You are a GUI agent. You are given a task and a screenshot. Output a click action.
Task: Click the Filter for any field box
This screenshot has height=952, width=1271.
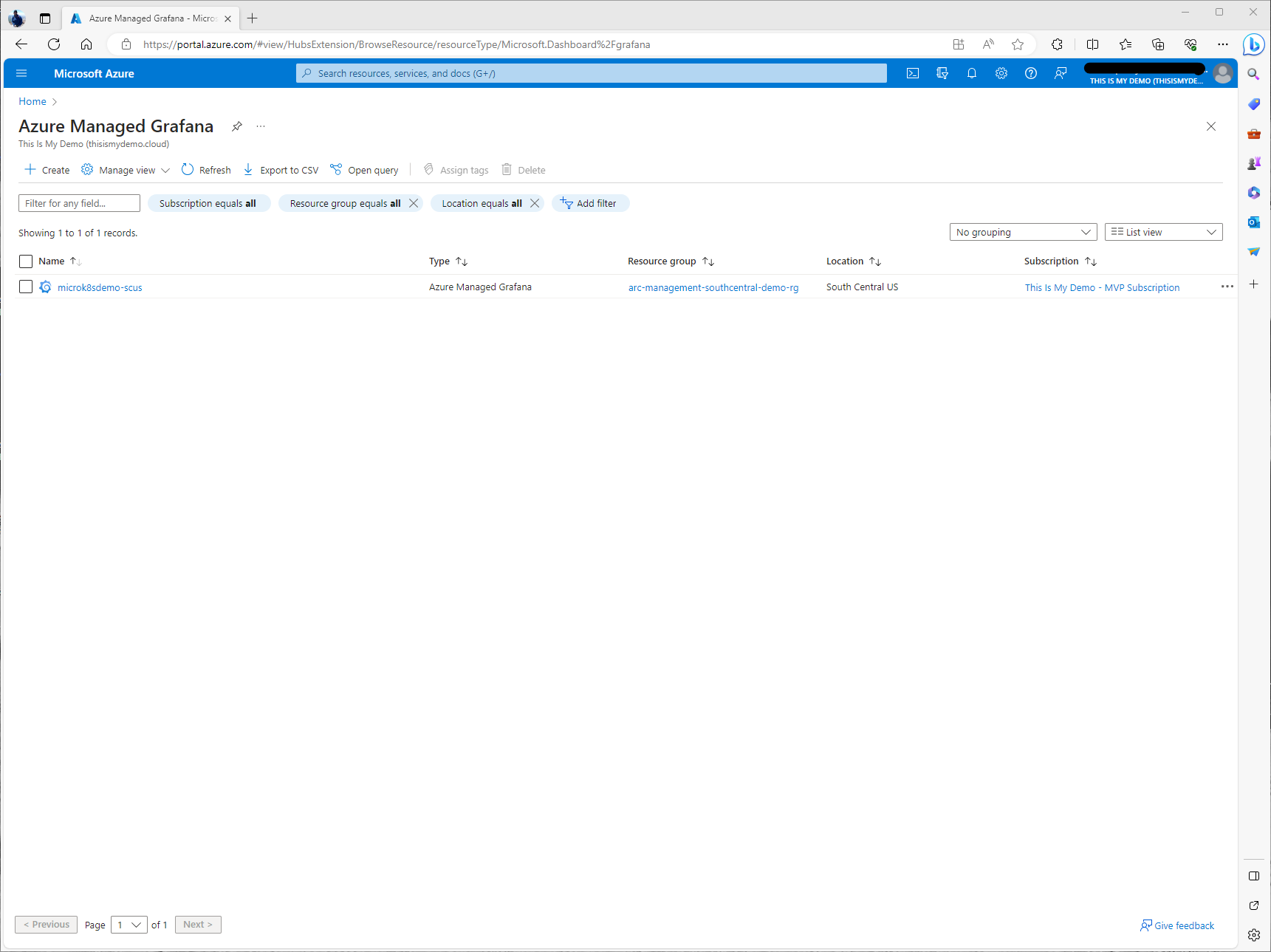(79, 203)
